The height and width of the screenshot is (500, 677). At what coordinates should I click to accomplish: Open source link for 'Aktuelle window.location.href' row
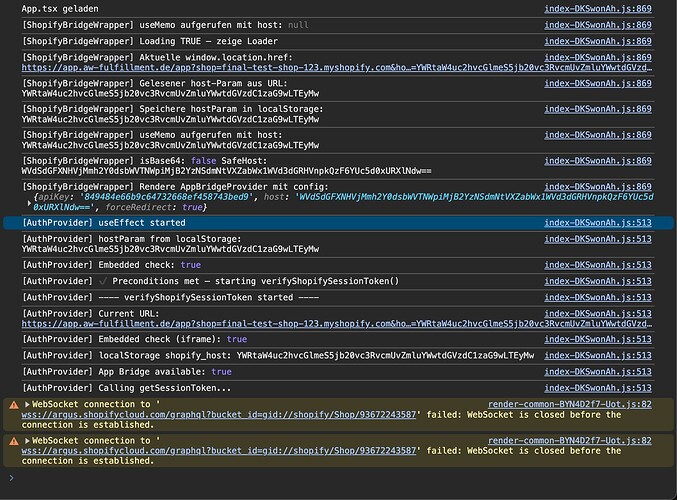[x=598, y=57]
